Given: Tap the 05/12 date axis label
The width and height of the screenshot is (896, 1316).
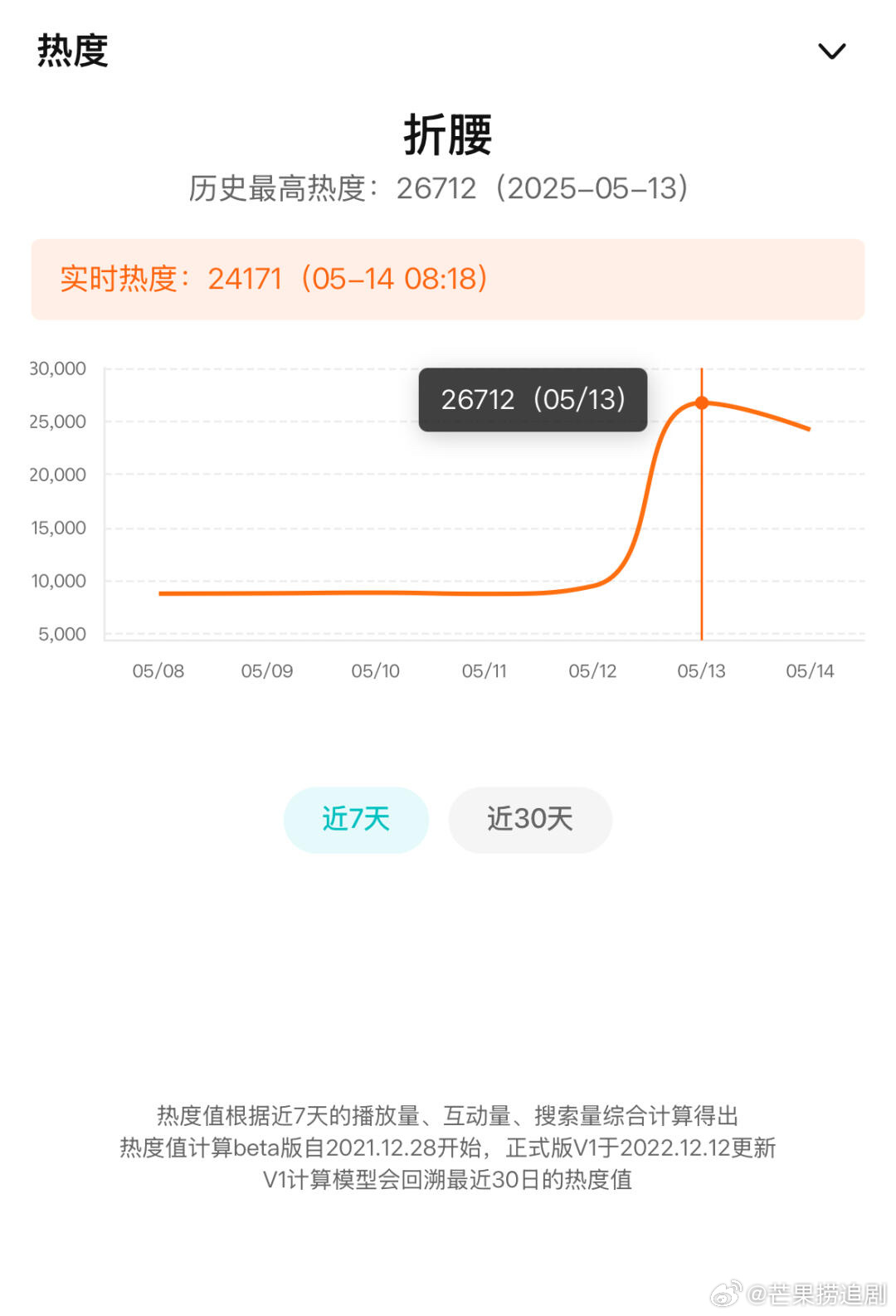Looking at the screenshot, I should (x=592, y=670).
